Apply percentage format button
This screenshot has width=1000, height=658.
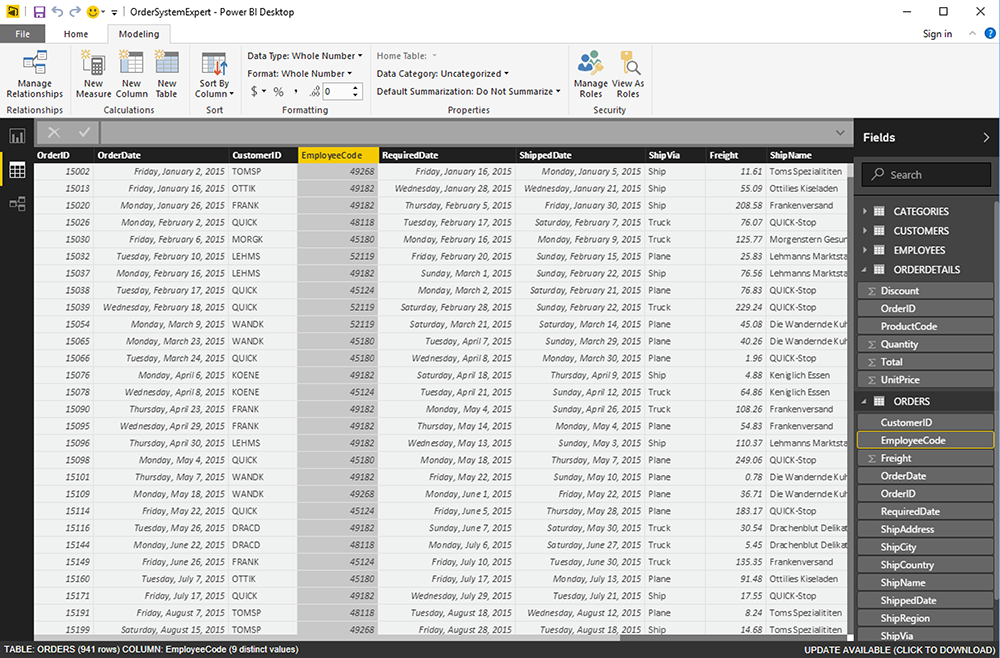click(x=278, y=92)
